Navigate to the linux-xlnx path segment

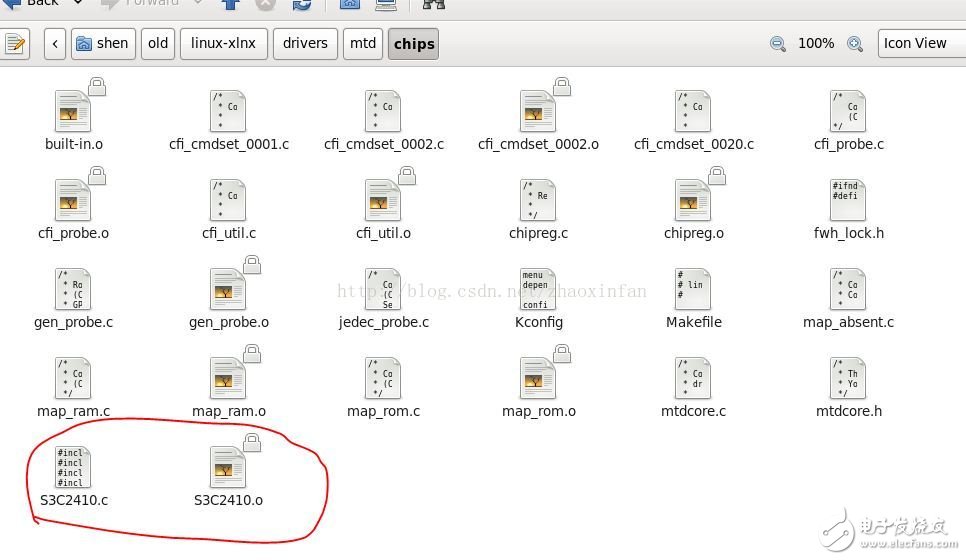(x=224, y=44)
